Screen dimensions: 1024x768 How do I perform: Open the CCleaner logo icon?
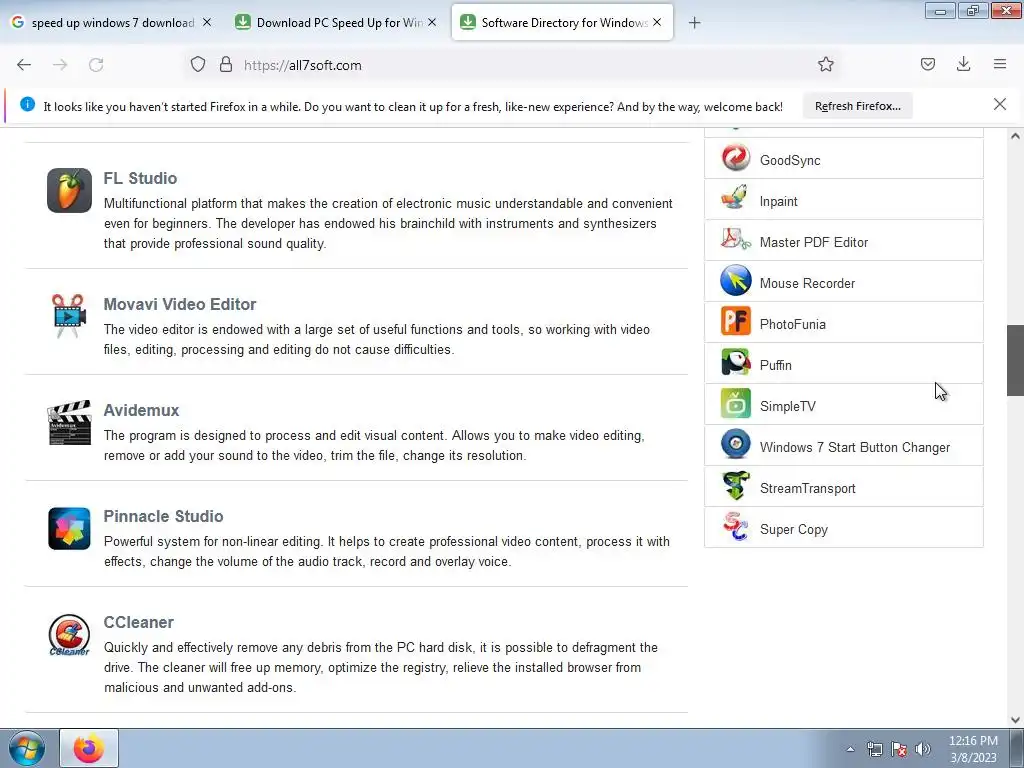[69, 635]
